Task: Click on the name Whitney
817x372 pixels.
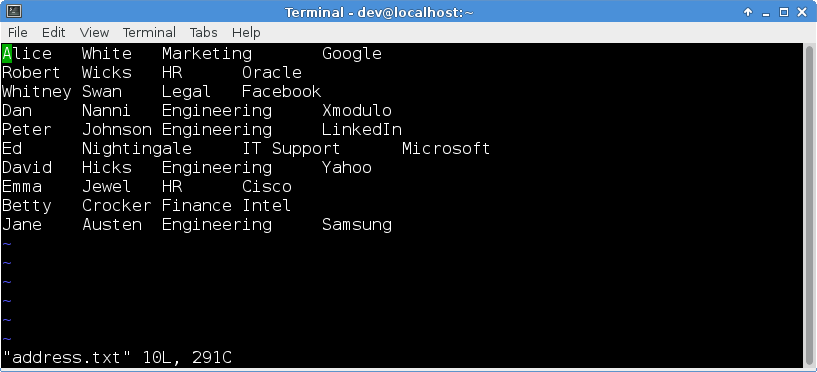Action: click(x=36, y=92)
